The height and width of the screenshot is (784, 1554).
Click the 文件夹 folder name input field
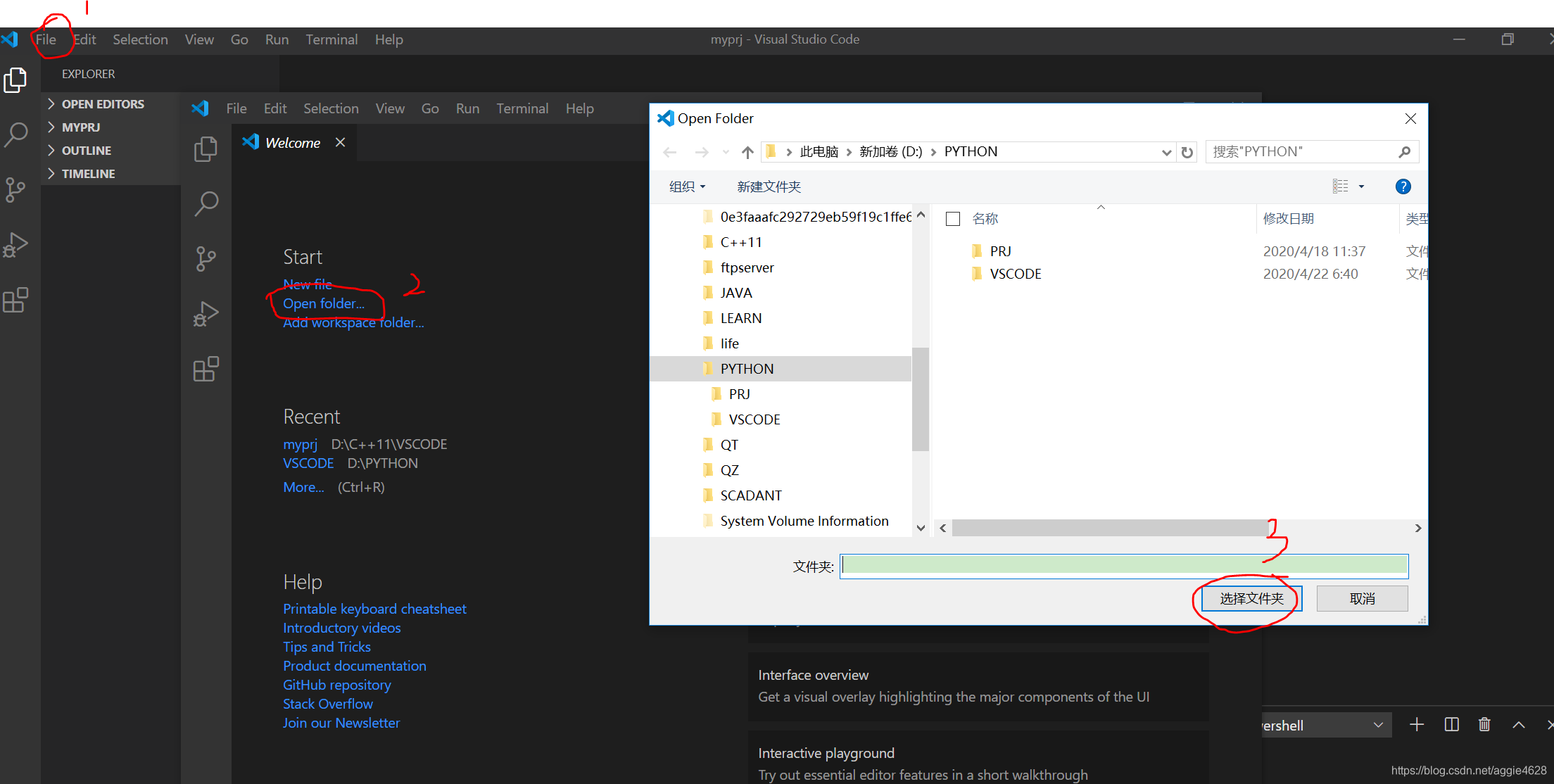click(x=1124, y=566)
